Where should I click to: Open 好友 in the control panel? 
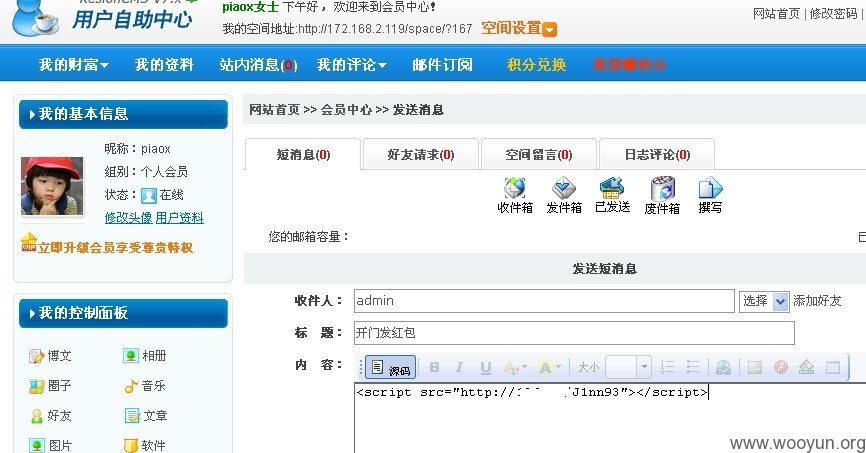[x=50, y=415]
